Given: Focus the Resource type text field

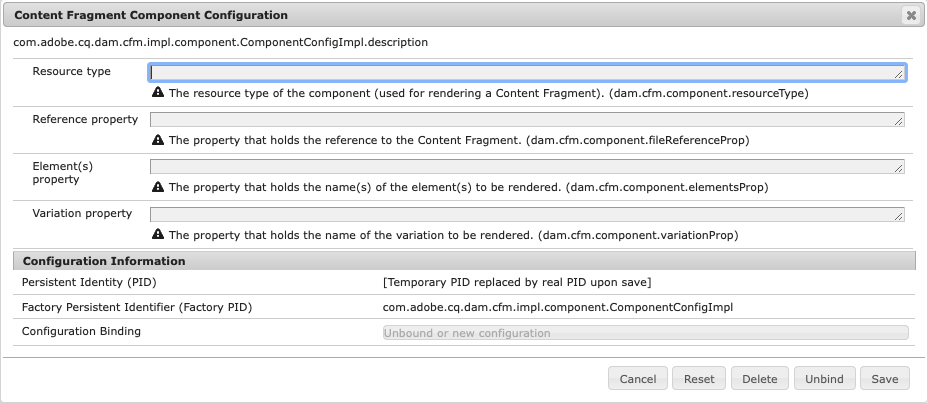Looking at the screenshot, I should click(x=526, y=73).
